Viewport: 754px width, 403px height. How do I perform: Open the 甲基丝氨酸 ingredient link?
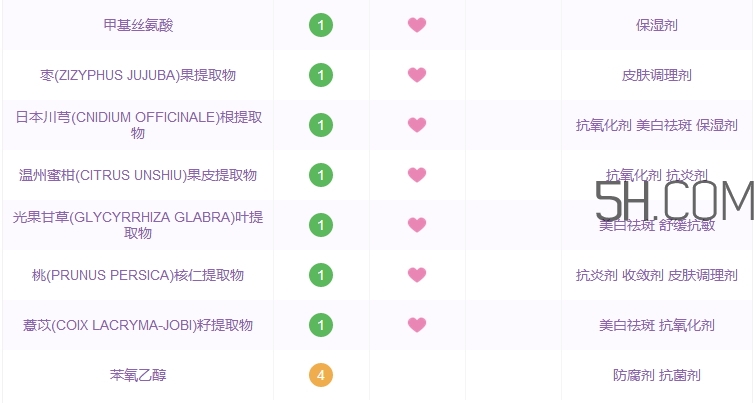pyautogui.click(x=138, y=25)
